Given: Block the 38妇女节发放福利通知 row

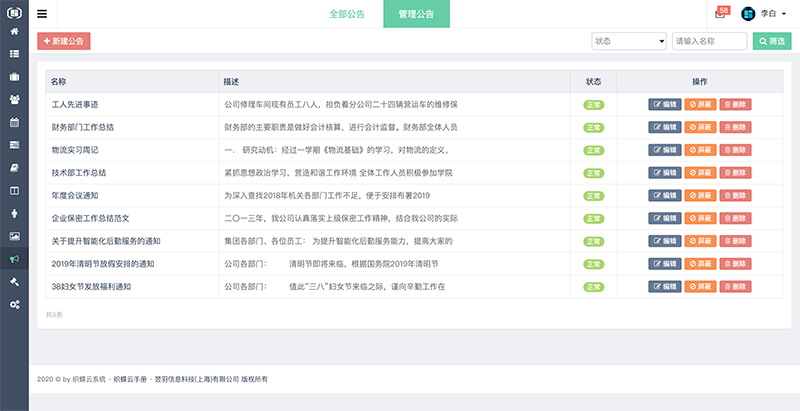Looking at the screenshot, I should click(x=701, y=287).
